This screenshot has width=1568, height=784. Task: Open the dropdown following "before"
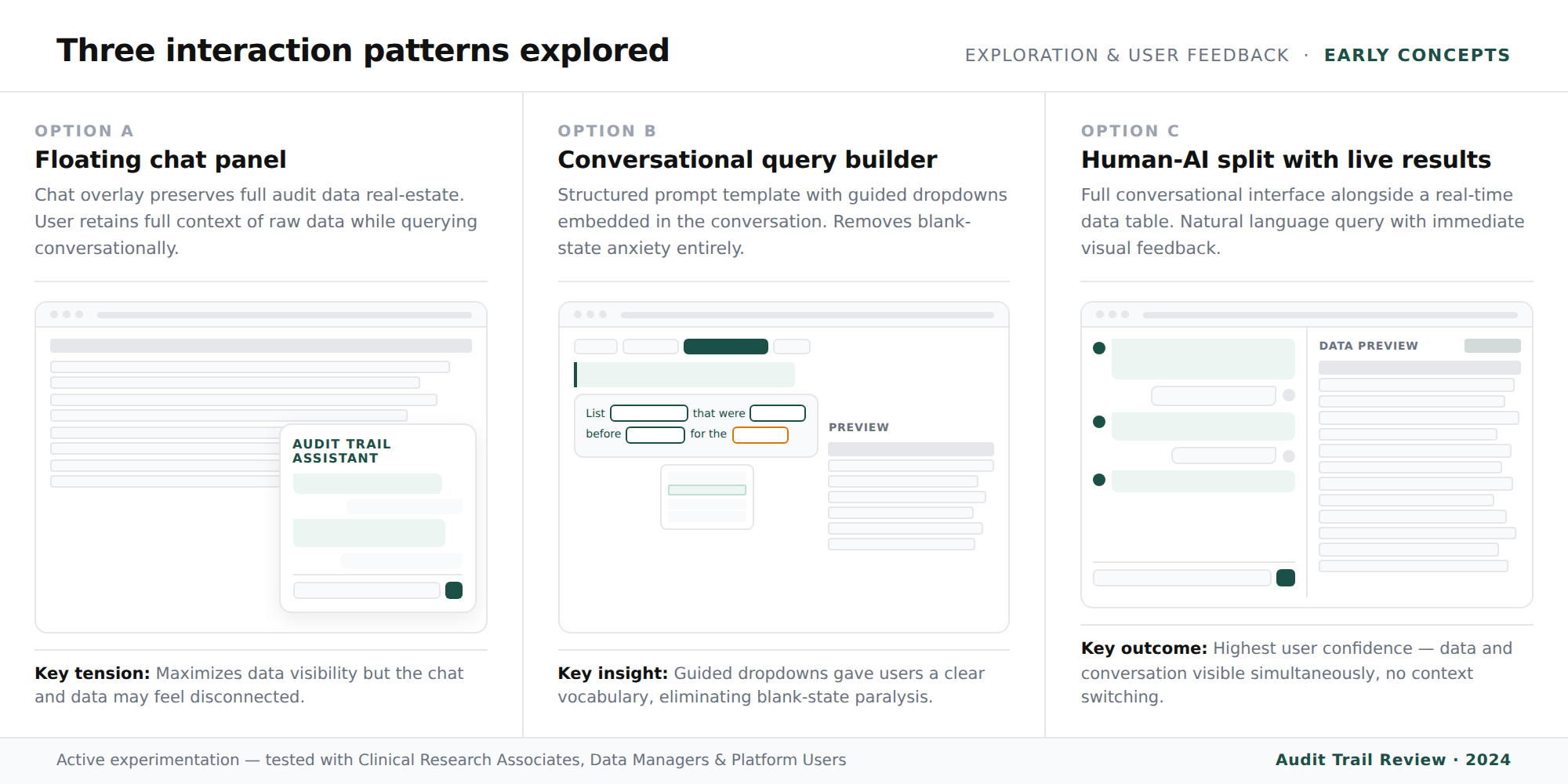(655, 434)
